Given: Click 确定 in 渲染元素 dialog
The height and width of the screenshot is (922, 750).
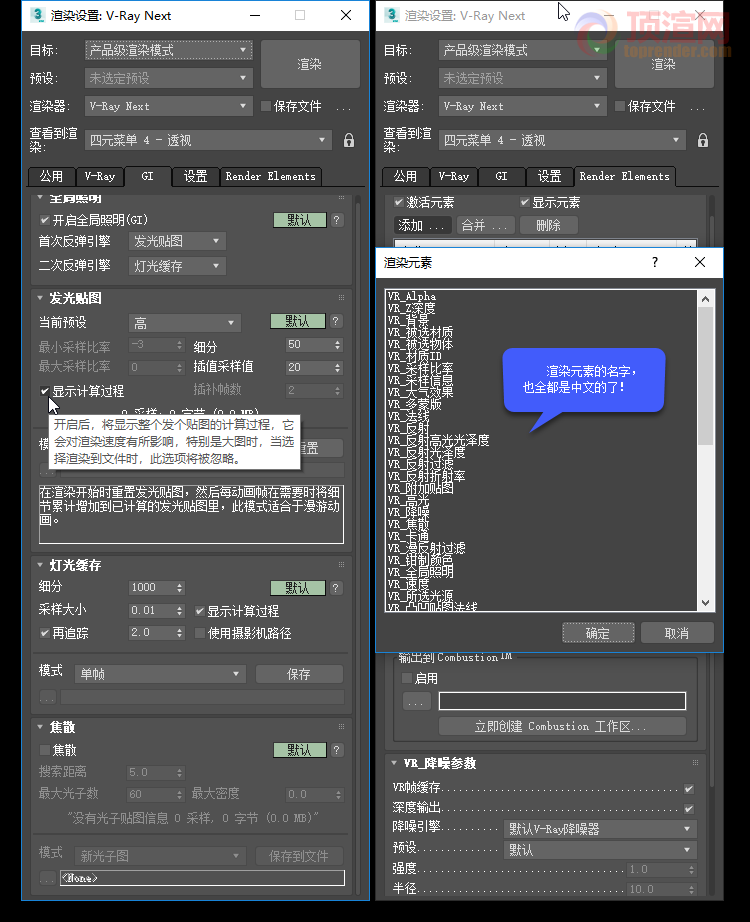Looking at the screenshot, I should pyautogui.click(x=598, y=633).
